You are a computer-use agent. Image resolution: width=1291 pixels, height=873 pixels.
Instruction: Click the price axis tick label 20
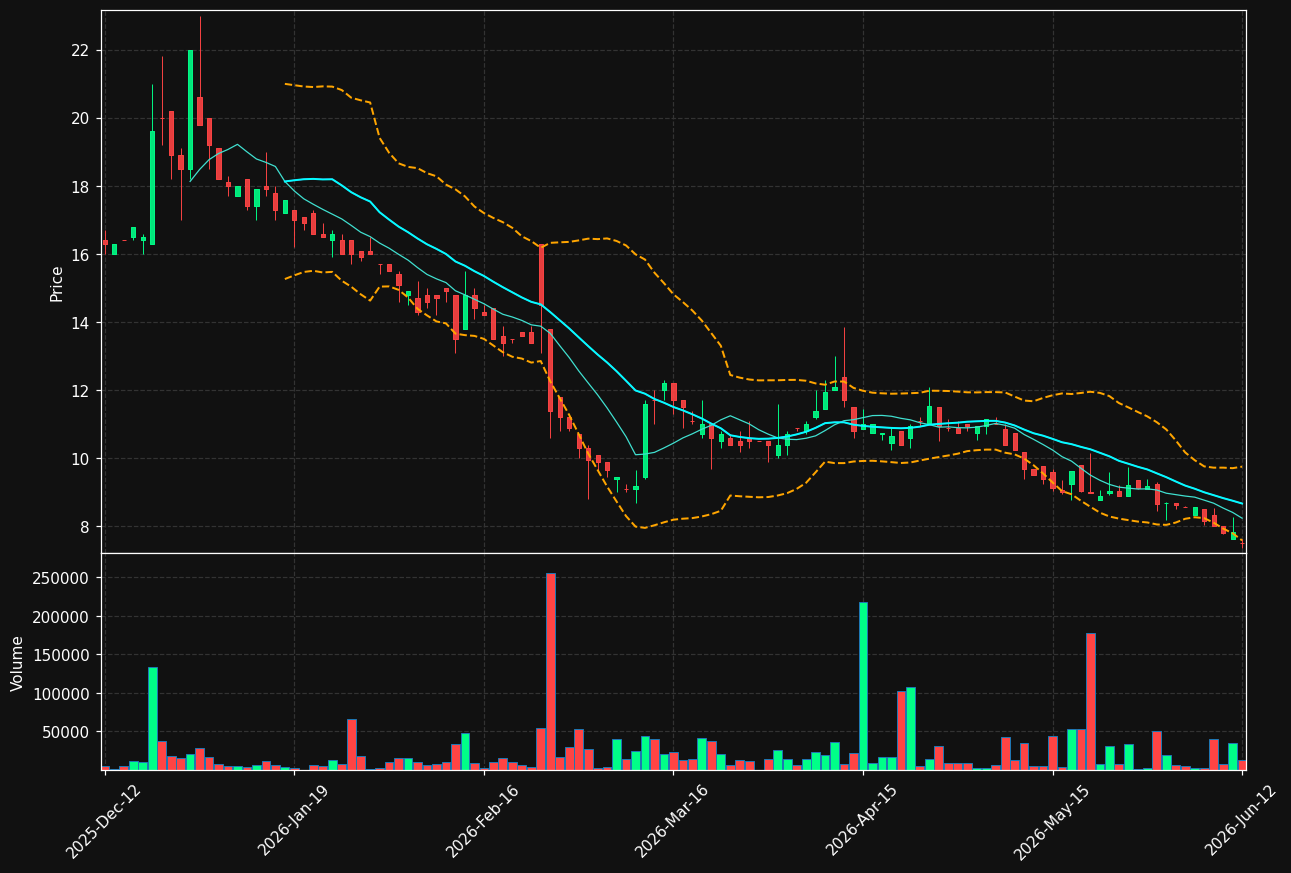coord(80,118)
